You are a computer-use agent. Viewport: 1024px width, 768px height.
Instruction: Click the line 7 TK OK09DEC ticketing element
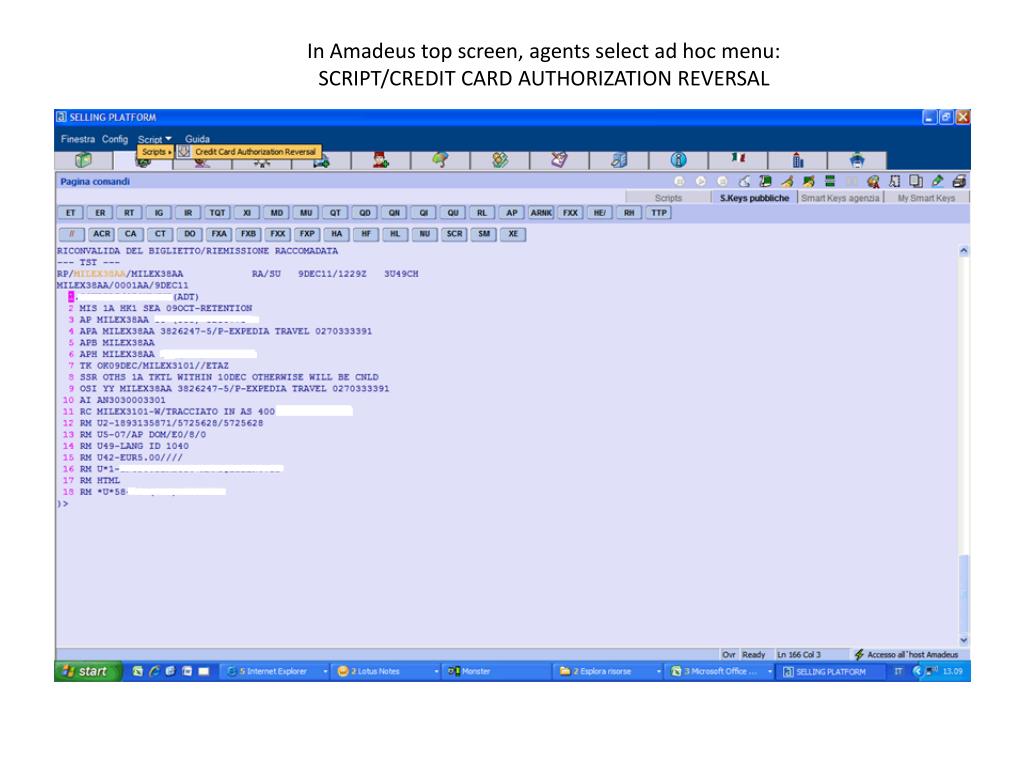146,366
